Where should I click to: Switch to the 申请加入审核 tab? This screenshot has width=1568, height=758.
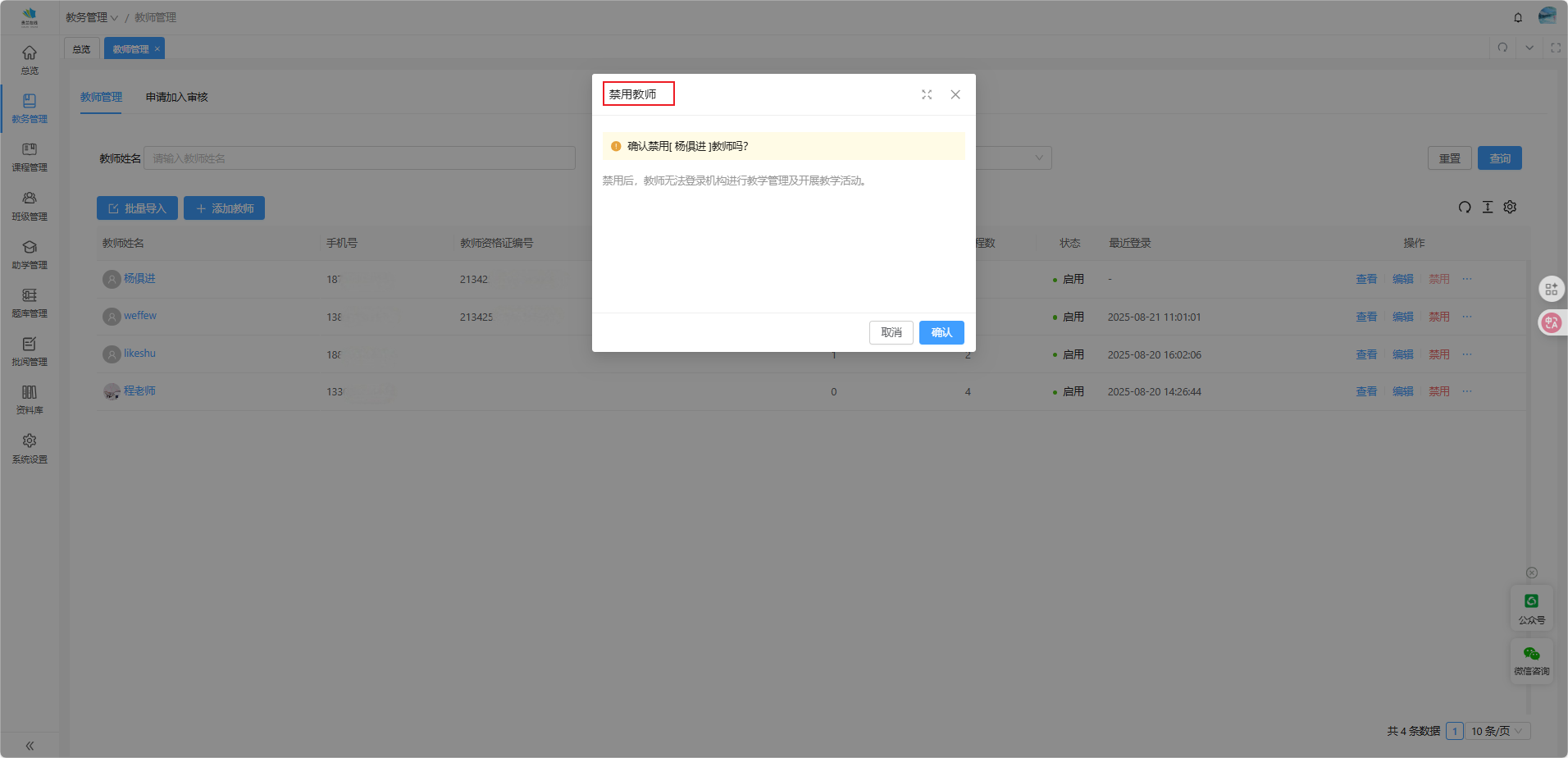tap(176, 97)
